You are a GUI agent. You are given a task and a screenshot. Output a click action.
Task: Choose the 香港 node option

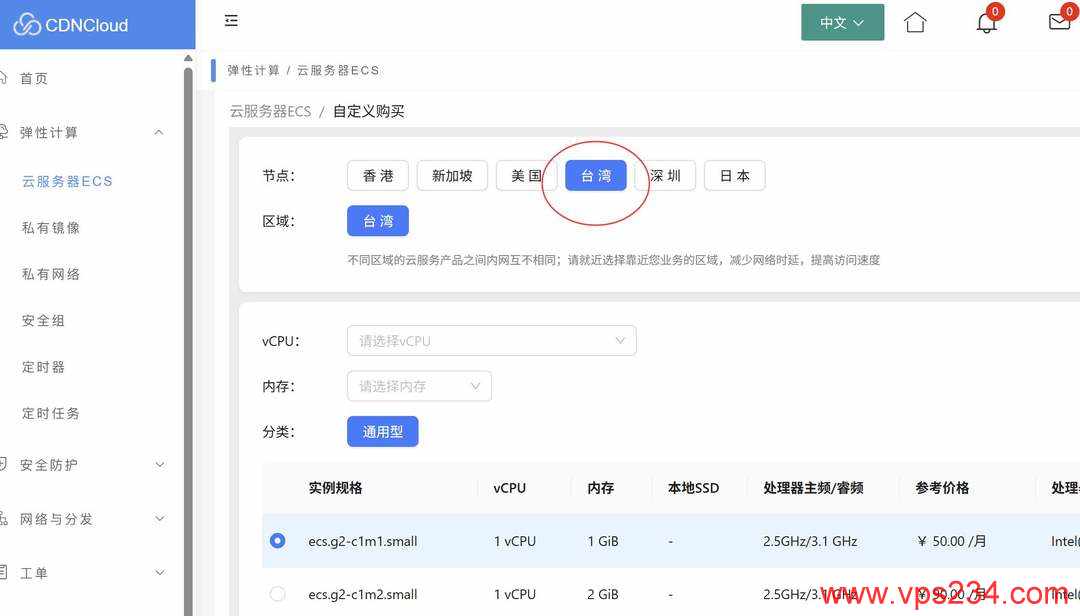pyautogui.click(x=377, y=176)
